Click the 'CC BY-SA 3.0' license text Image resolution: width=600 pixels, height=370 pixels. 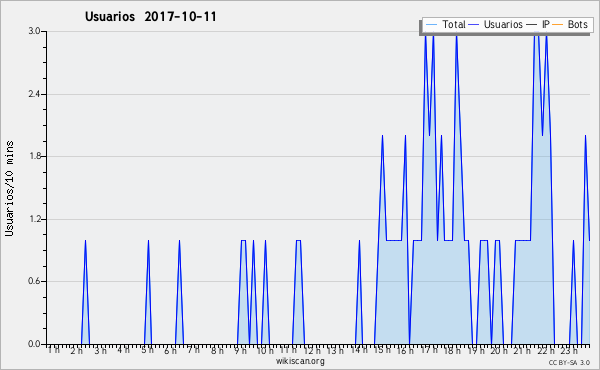(x=569, y=362)
